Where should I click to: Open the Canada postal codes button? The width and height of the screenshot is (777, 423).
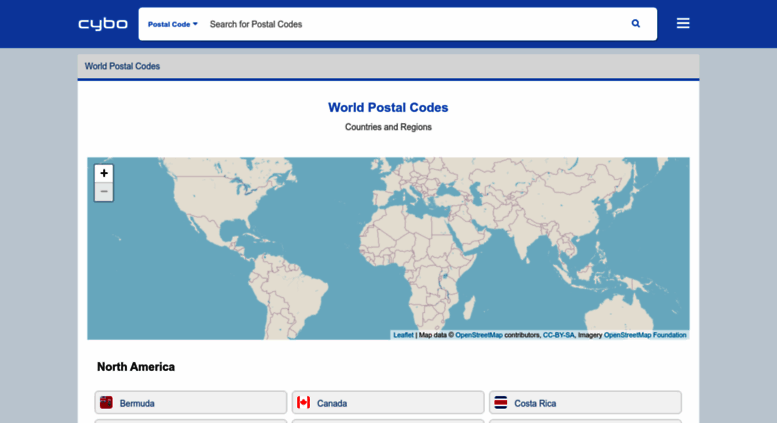[x=388, y=403]
